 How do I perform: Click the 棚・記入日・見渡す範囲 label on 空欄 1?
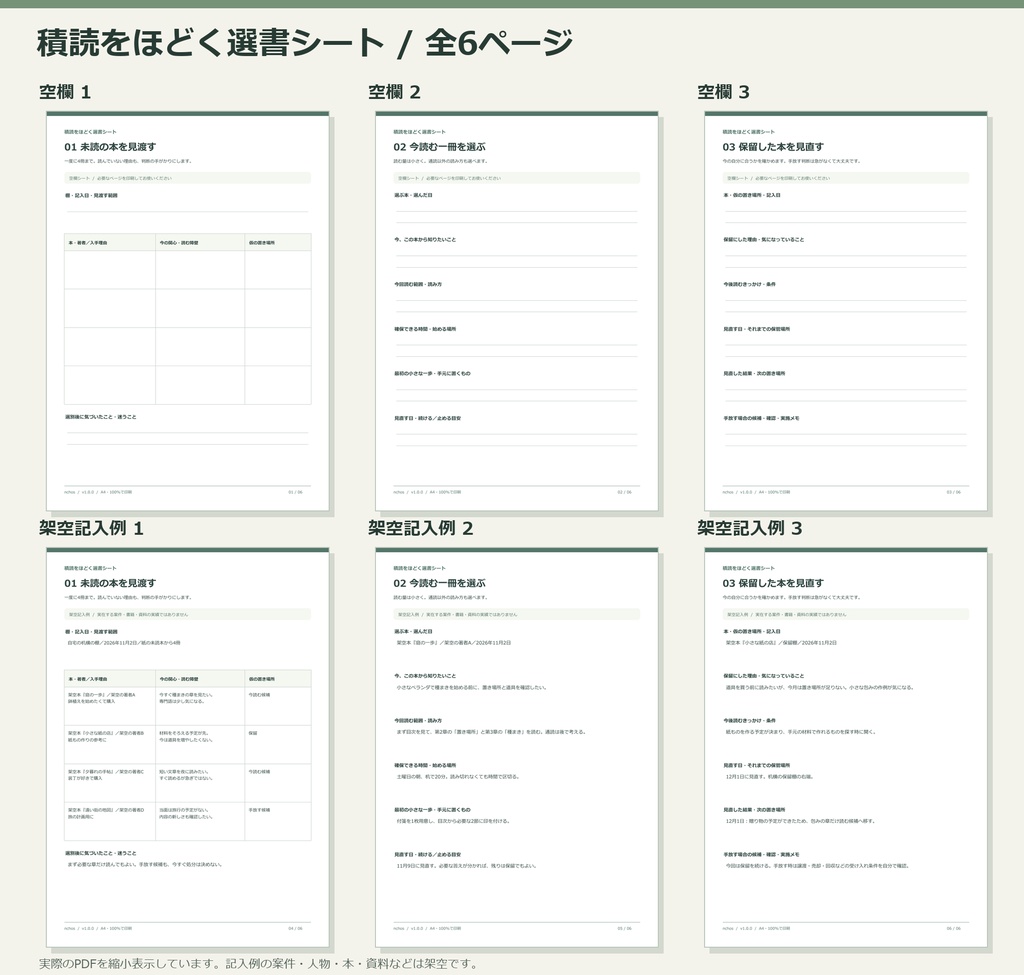91,195
